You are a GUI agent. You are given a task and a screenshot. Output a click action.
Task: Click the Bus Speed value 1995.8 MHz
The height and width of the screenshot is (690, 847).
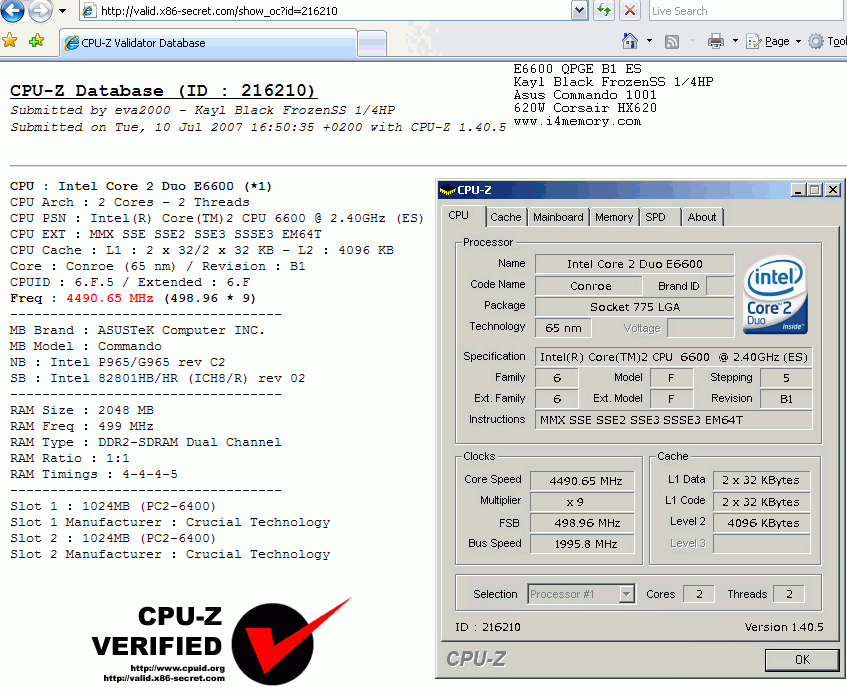pyautogui.click(x=582, y=544)
